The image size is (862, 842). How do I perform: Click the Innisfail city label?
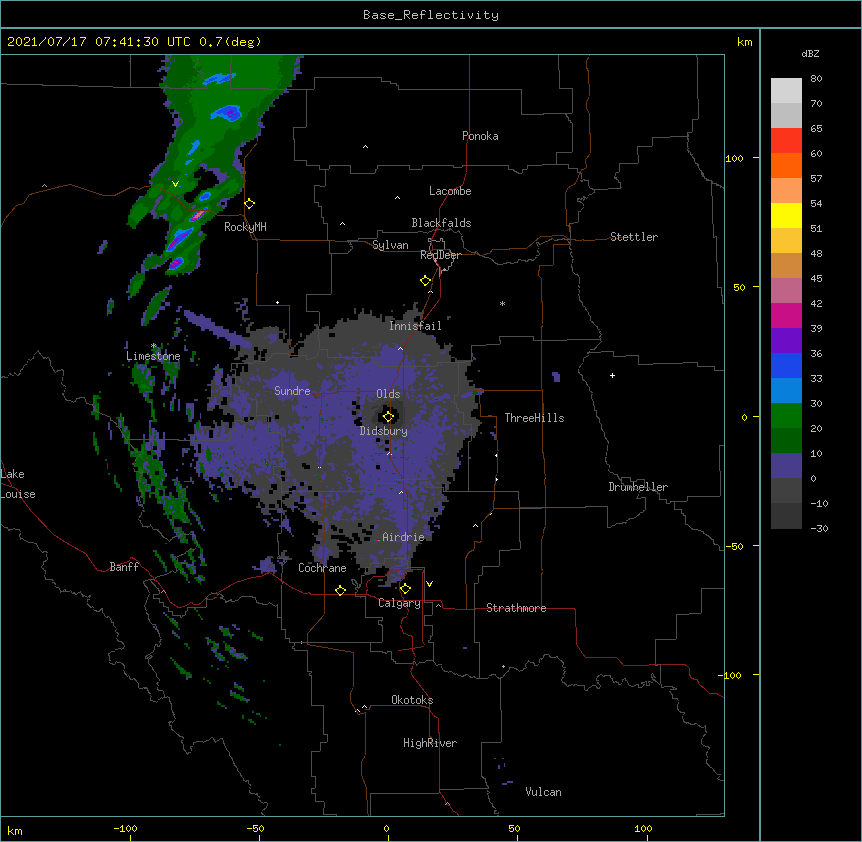click(415, 326)
